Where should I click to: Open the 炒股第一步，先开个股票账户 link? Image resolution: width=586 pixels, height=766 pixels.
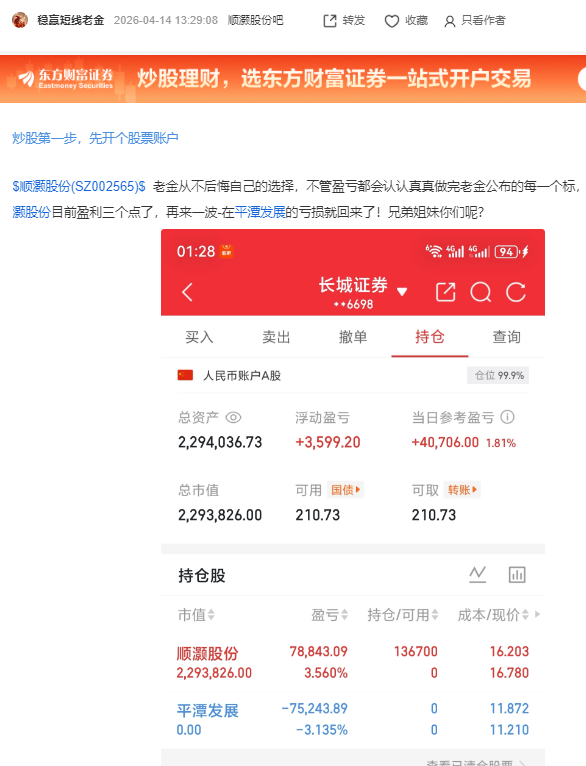tap(95, 138)
